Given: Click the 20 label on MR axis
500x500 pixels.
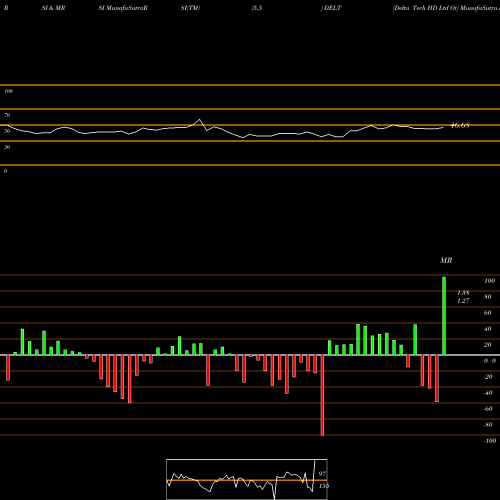Looking at the screenshot, I should 488,345.
